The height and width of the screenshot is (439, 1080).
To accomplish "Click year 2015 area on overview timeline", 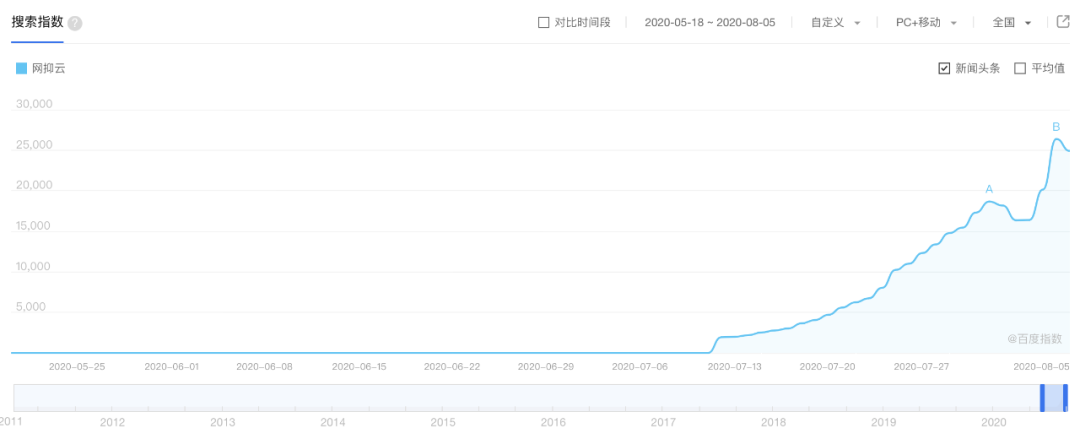I will point(443,398).
